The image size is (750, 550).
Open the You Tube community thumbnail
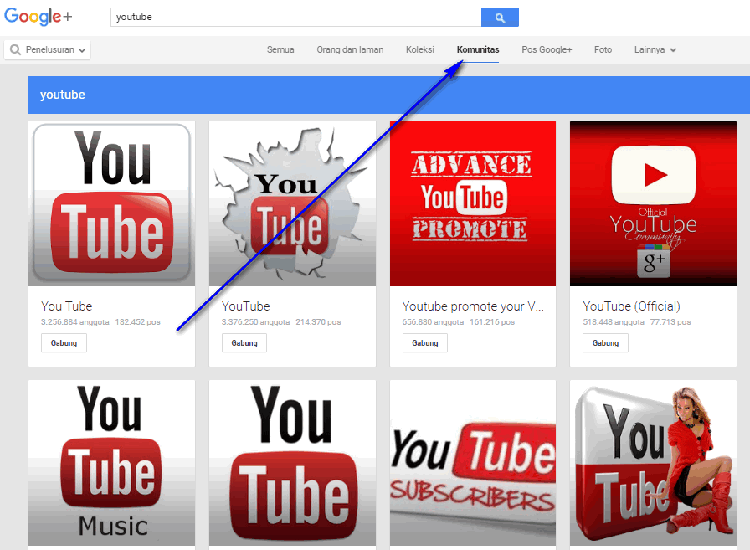[x=111, y=203]
